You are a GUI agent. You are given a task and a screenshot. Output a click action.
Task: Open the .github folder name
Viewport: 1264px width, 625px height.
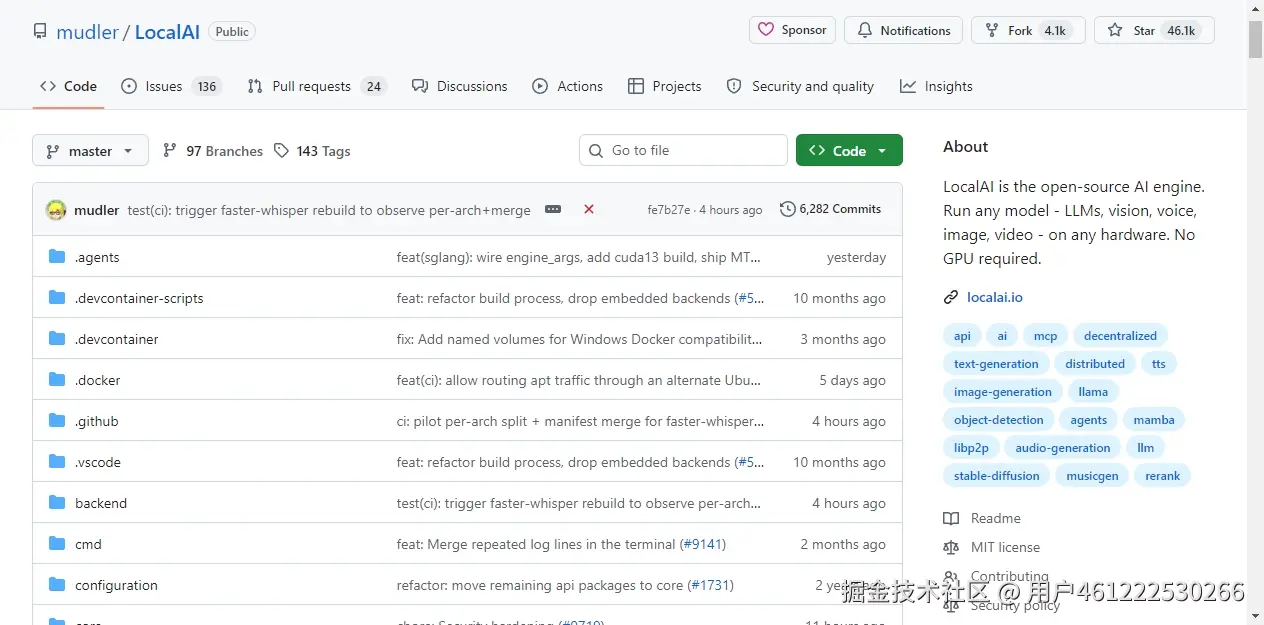point(97,421)
